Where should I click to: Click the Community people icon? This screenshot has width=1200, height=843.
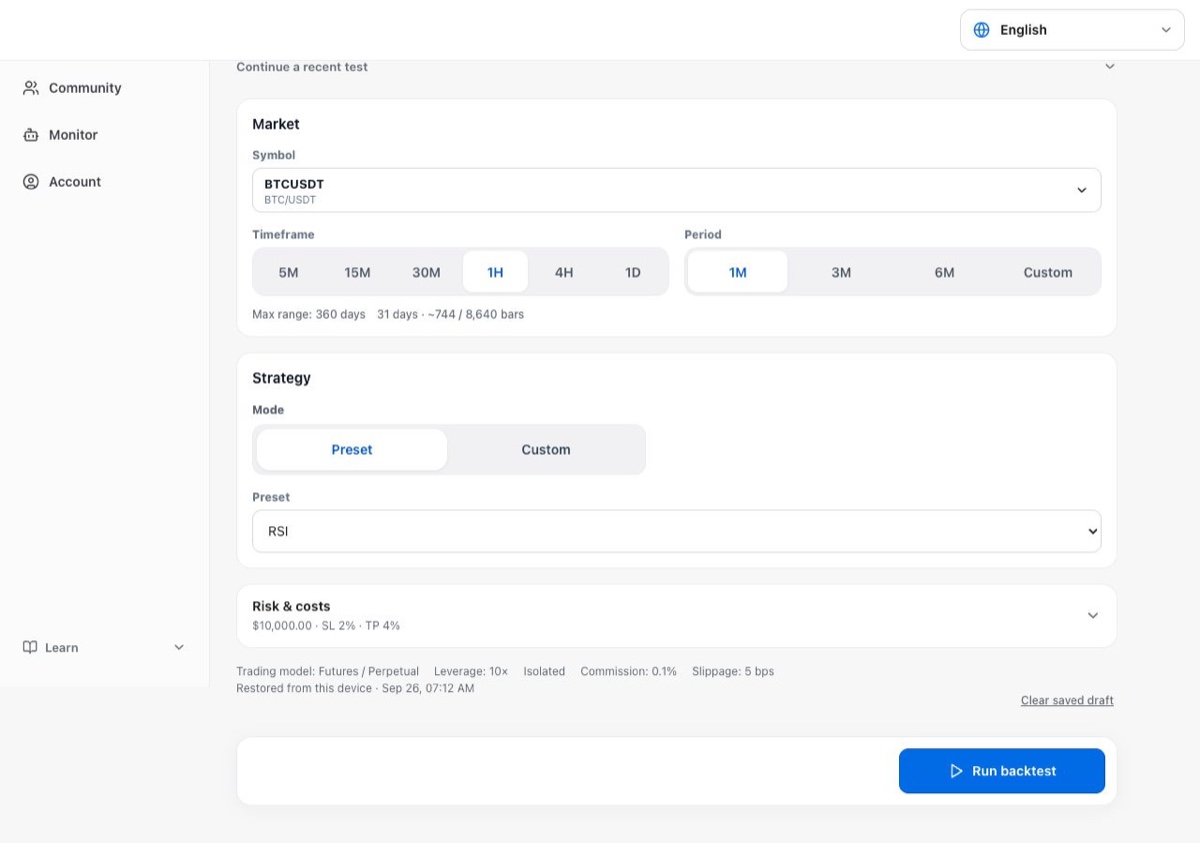tap(31, 88)
